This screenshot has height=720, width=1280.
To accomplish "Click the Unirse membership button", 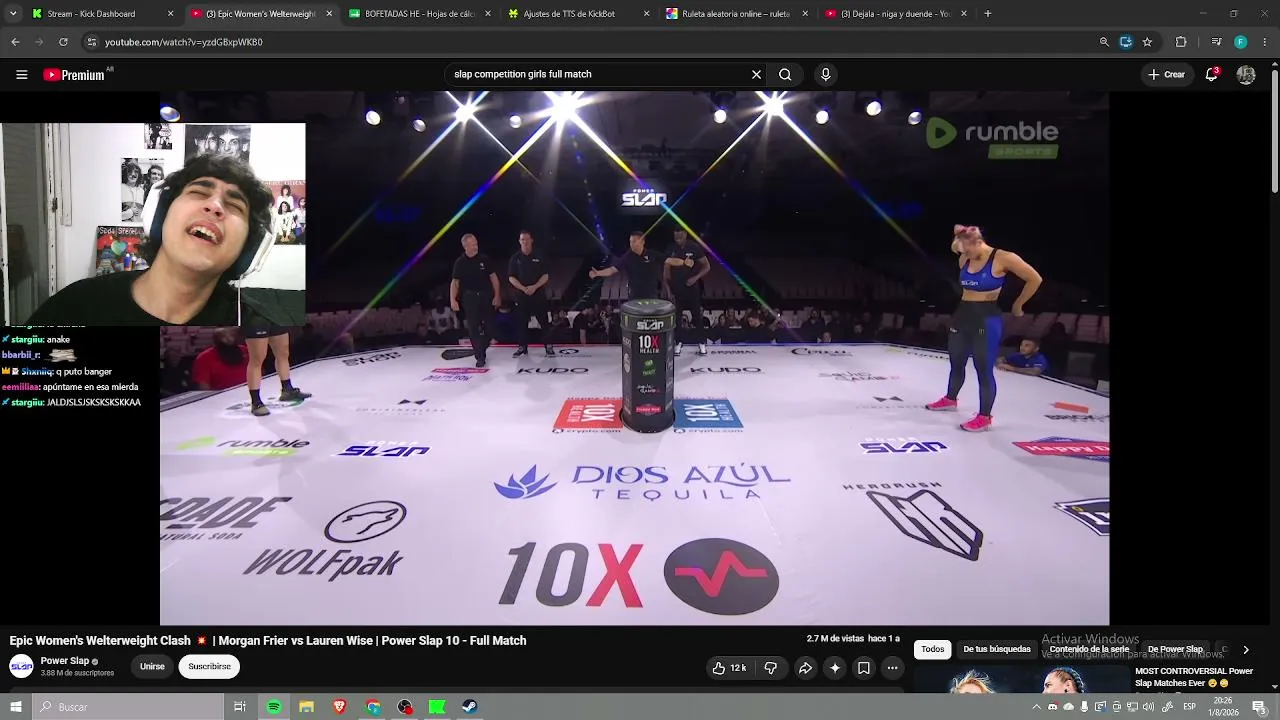I will point(152,667).
